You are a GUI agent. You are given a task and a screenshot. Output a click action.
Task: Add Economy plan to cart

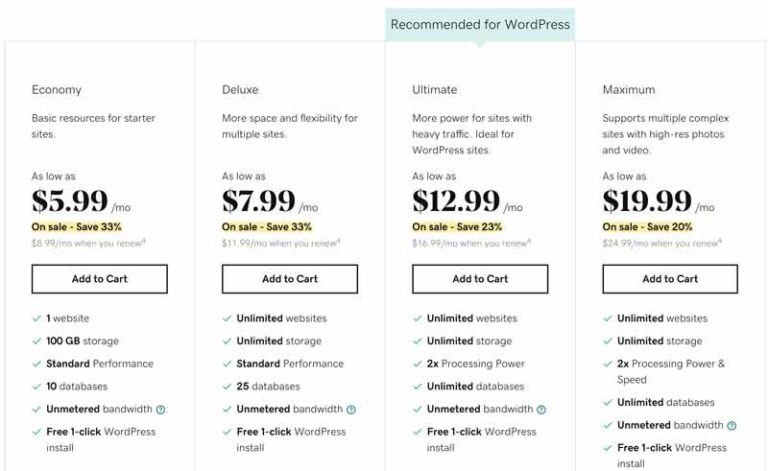(x=99, y=279)
